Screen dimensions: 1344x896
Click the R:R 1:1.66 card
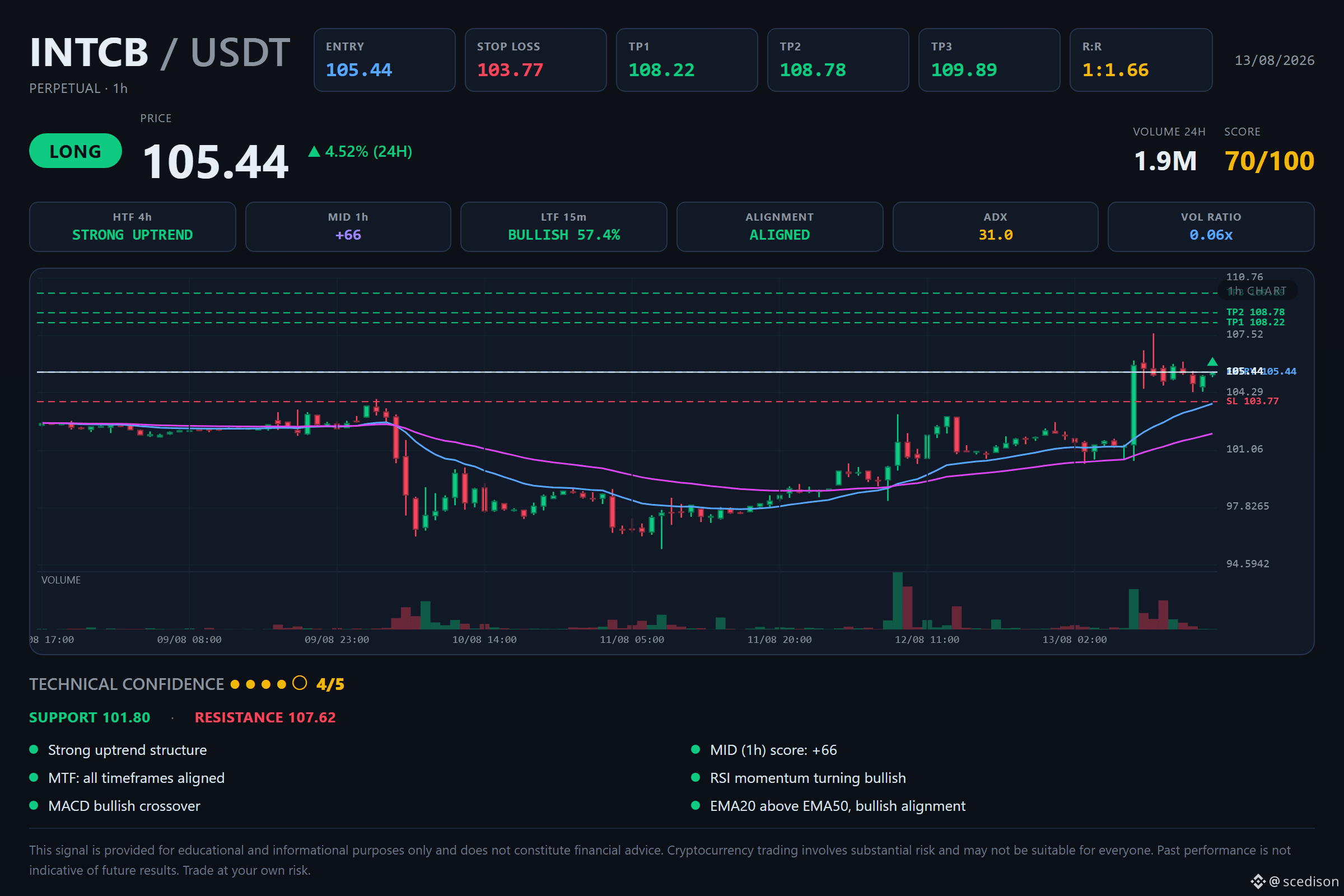click(x=1141, y=60)
